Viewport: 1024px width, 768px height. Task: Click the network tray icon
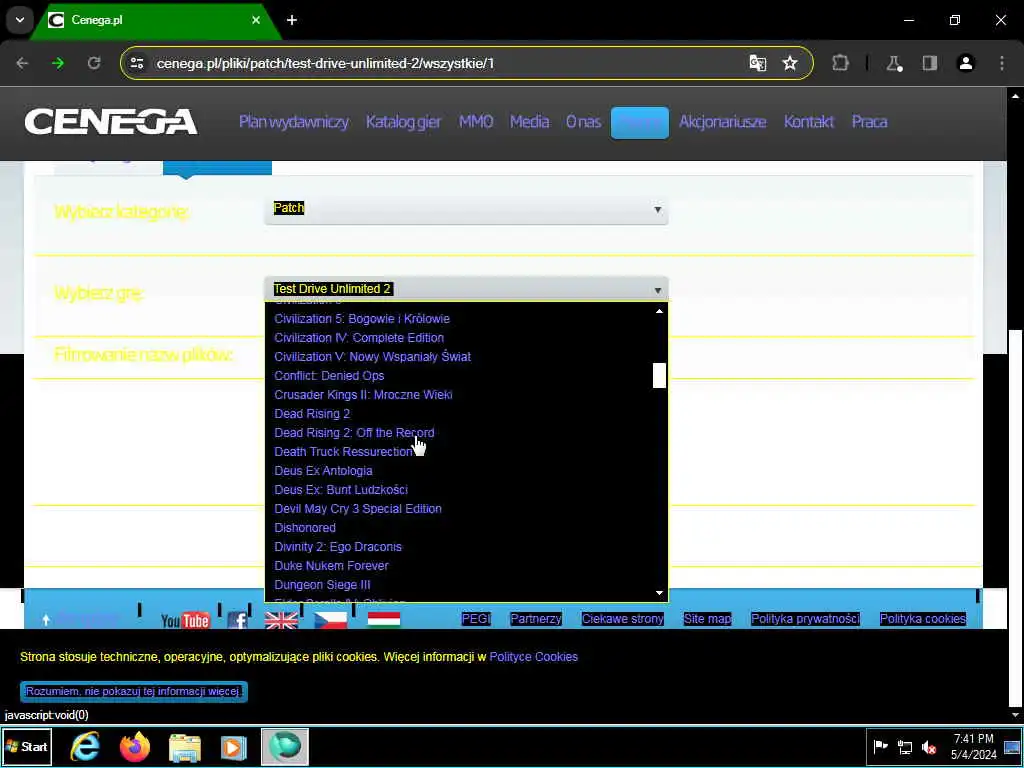(x=904, y=747)
